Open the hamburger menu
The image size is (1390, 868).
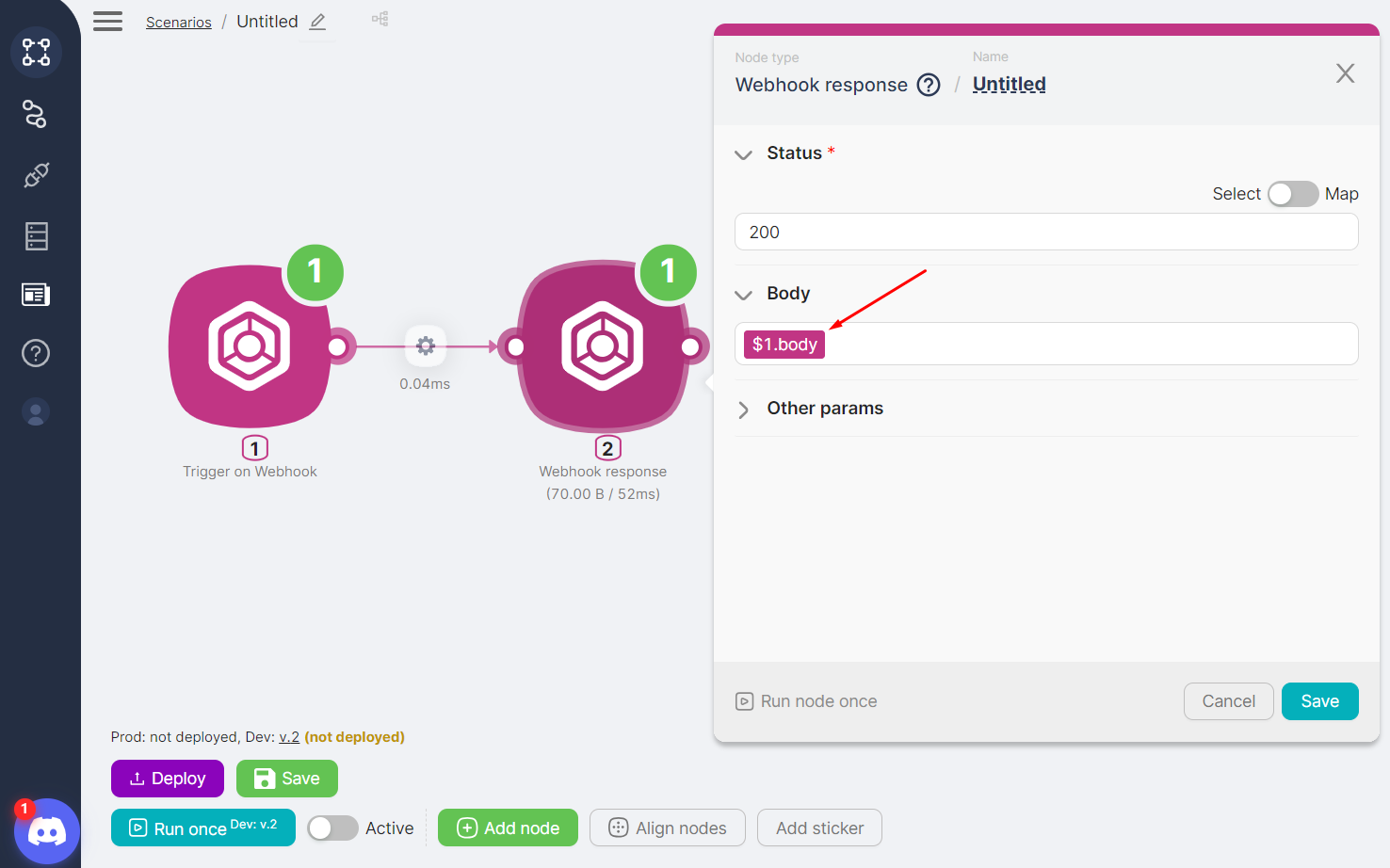pyautogui.click(x=107, y=22)
